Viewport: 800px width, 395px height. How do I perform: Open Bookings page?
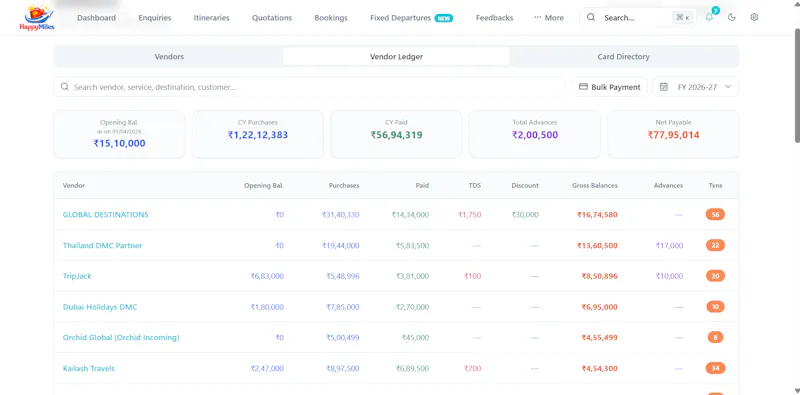331,17
